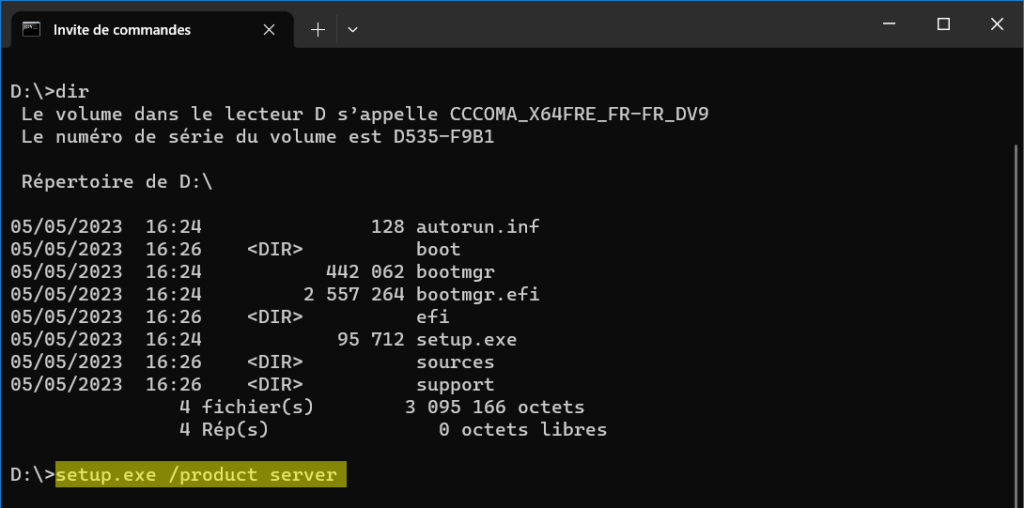Click the 'support' directory entry

[x=455, y=385]
